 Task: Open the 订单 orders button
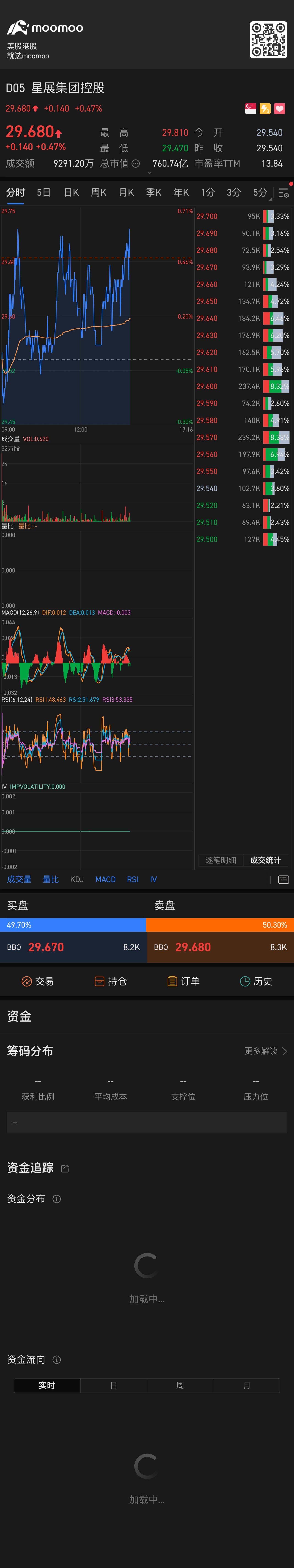[x=183, y=981]
